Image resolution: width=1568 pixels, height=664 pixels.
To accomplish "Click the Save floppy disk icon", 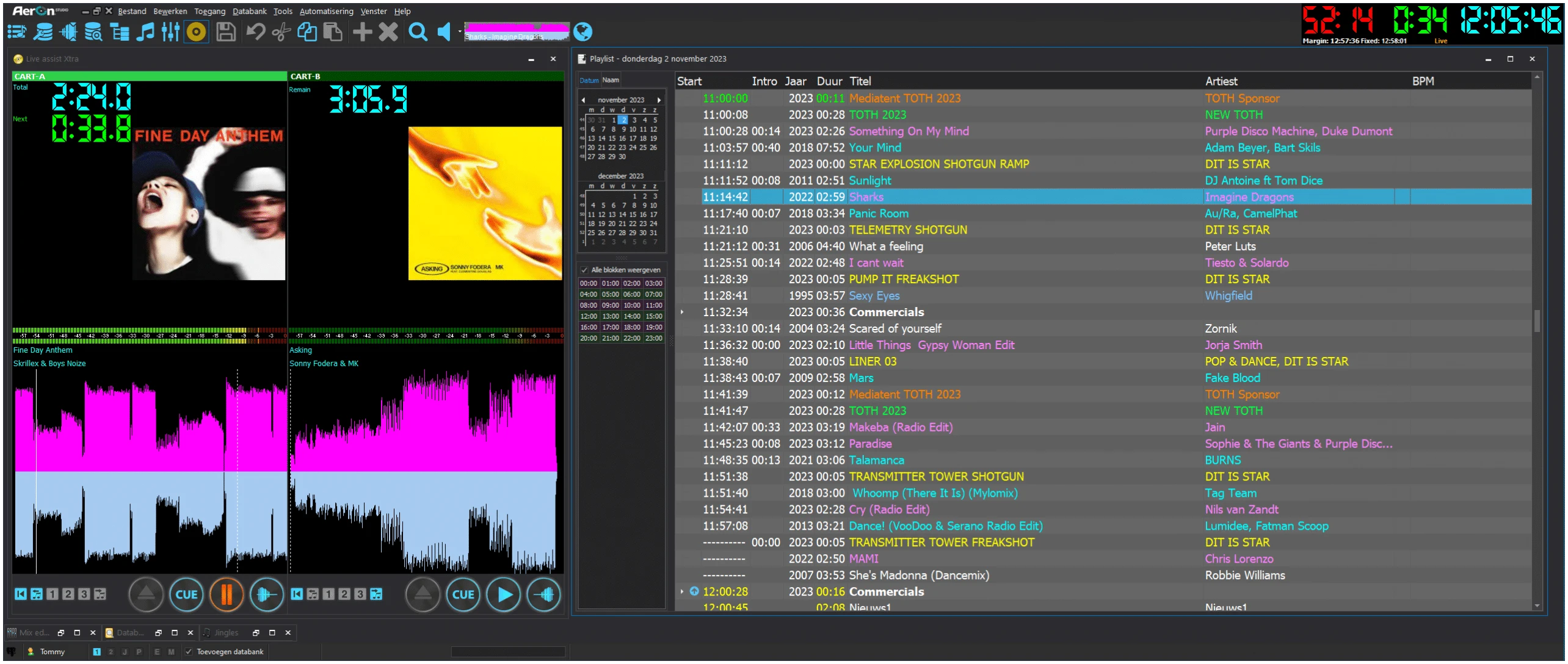I will click(x=226, y=32).
